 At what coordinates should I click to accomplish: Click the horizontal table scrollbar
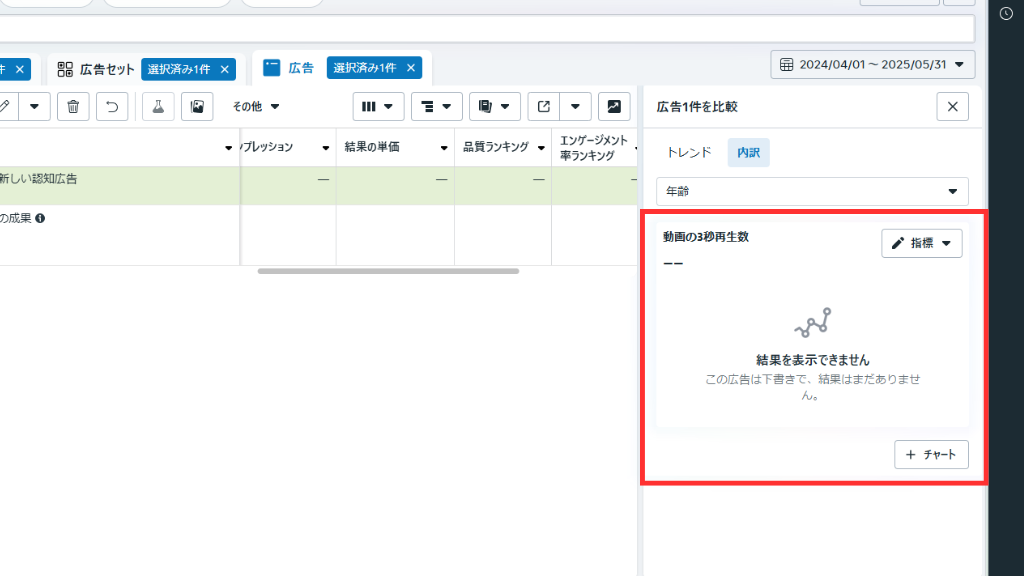tap(388, 271)
